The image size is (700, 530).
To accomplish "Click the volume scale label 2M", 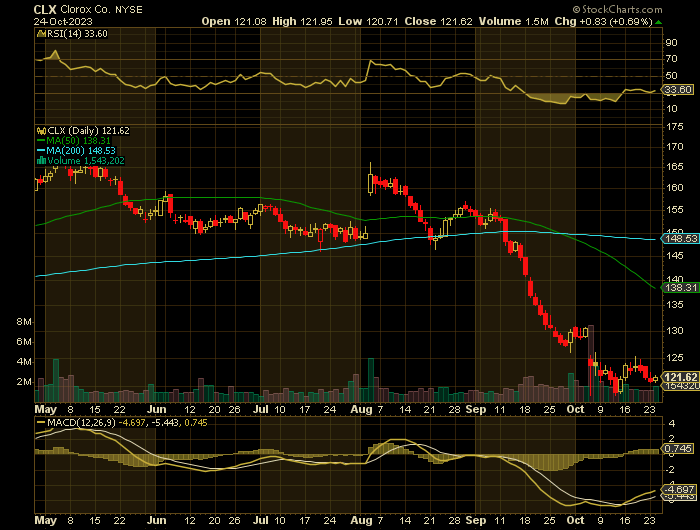I will click(24, 382).
